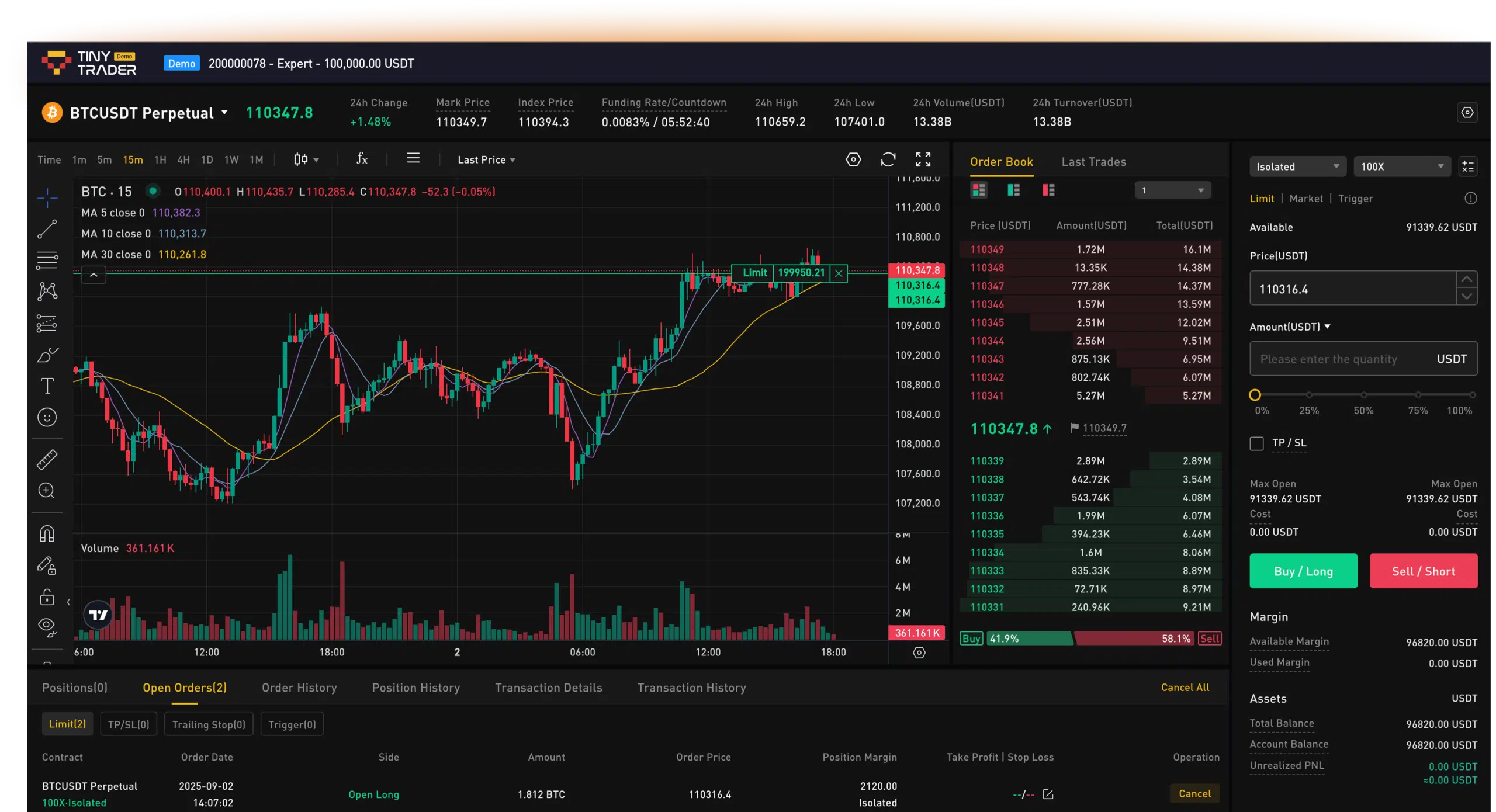1496x812 pixels.
Task: Open the Fibonacci retracement tool
Action: click(47, 260)
